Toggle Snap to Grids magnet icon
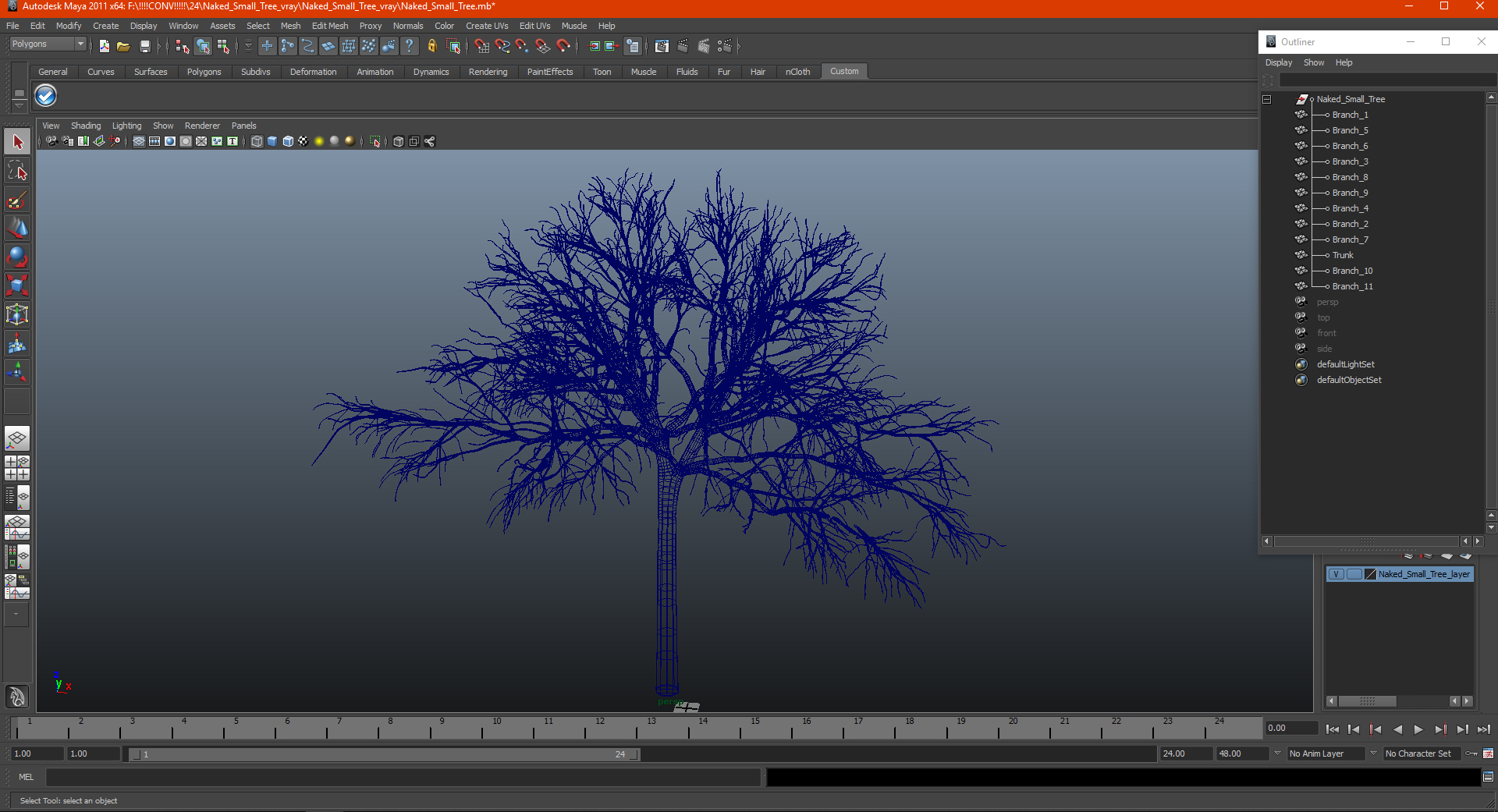The image size is (1498, 812). [x=482, y=46]
